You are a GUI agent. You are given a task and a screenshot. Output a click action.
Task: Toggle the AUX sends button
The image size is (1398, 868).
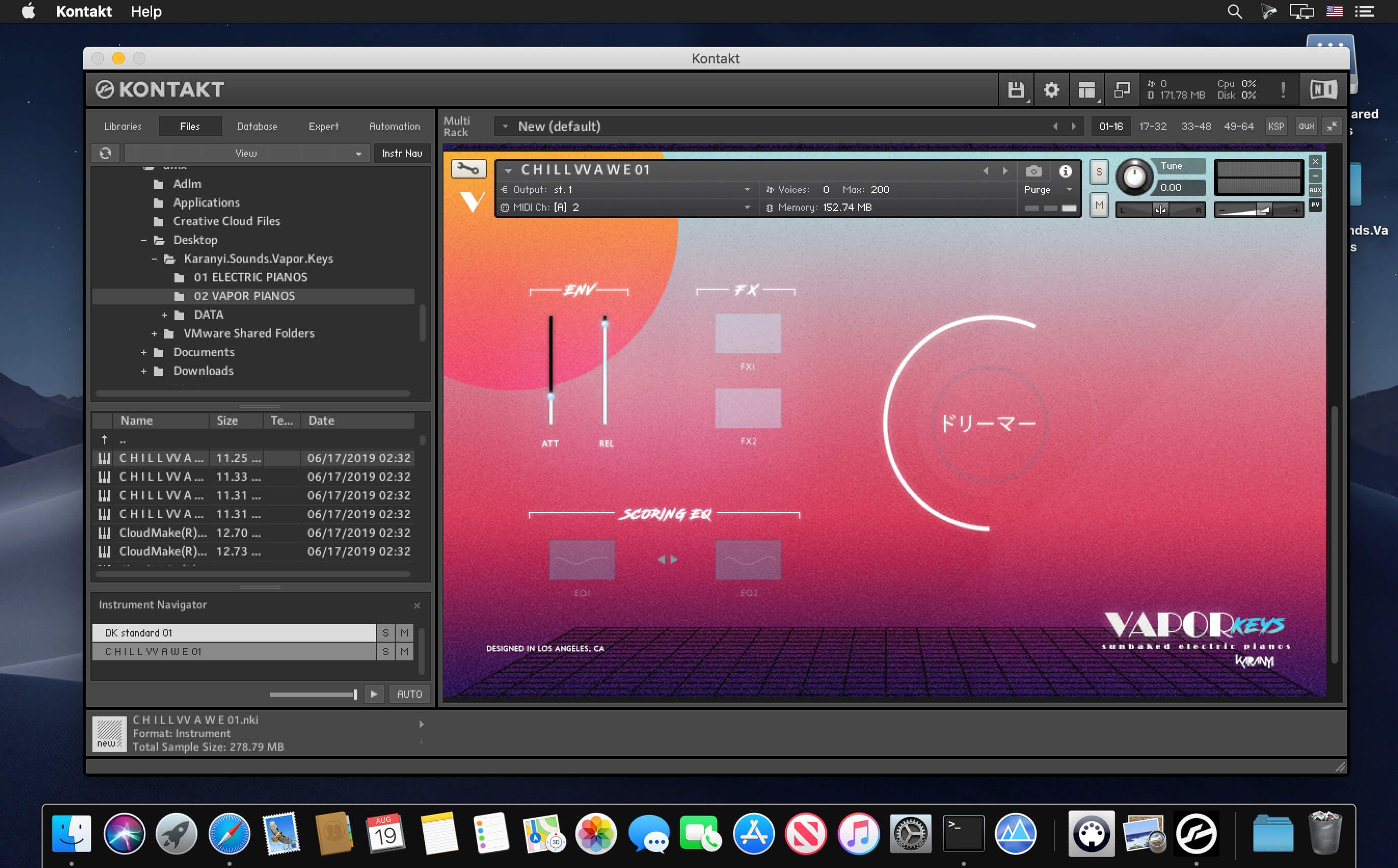point(1315,190)
